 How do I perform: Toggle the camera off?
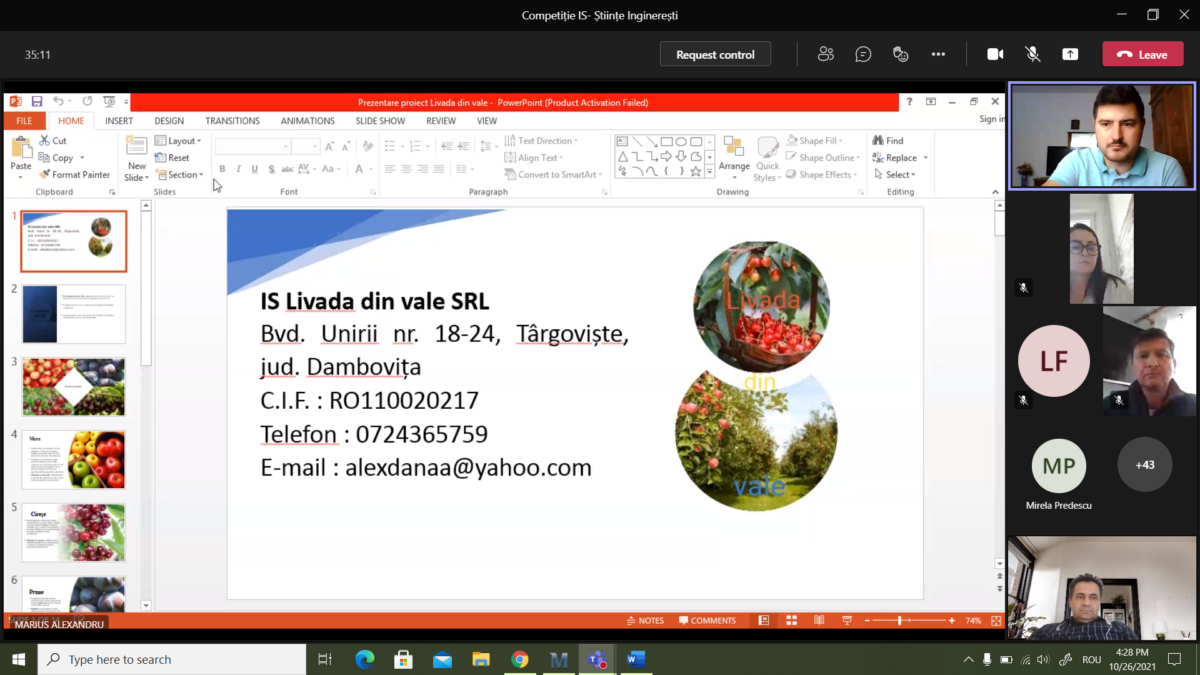pos(995,54)
